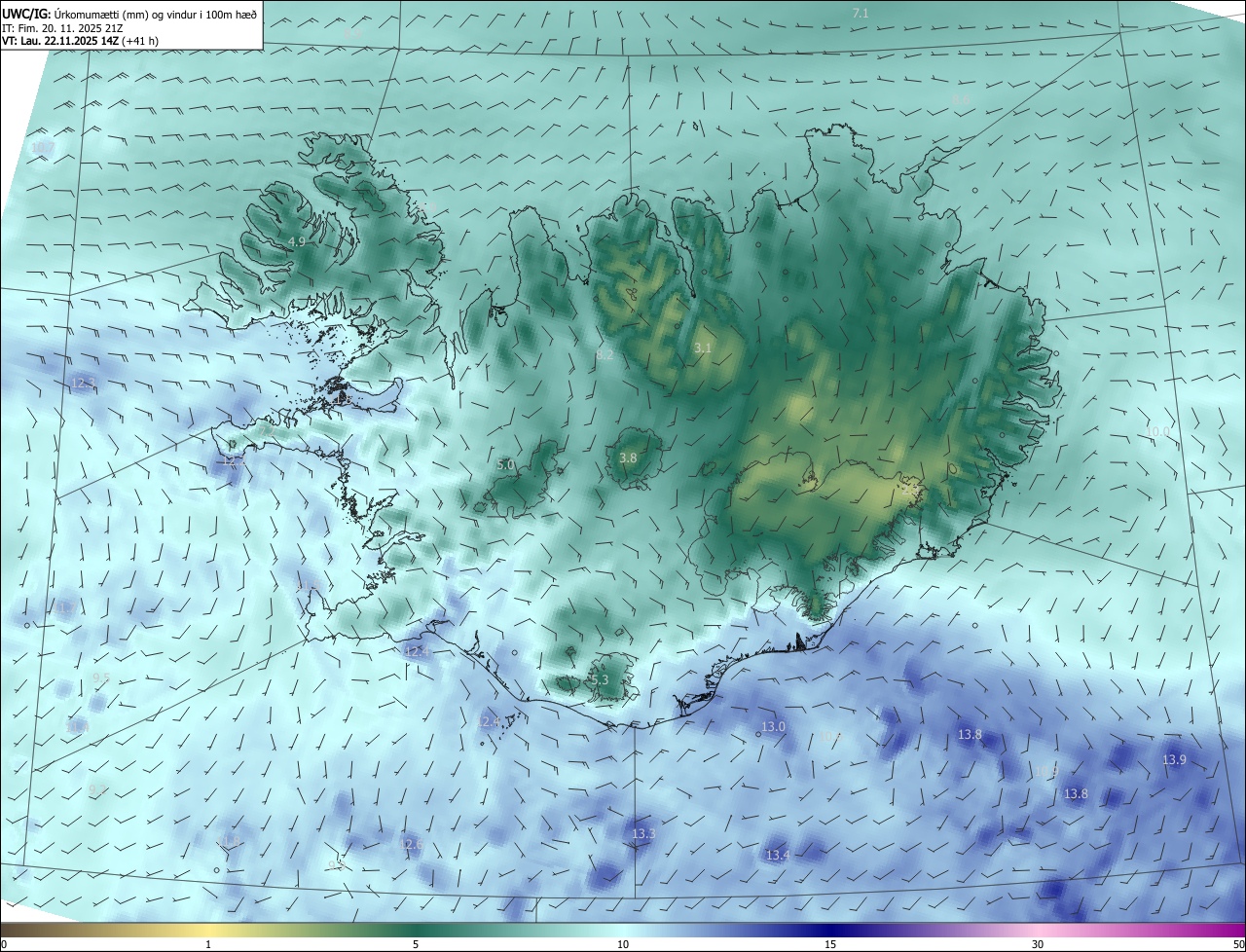
Task: Click the 9.2 value label
Action: pyautogui.click(x=97, y=789)
